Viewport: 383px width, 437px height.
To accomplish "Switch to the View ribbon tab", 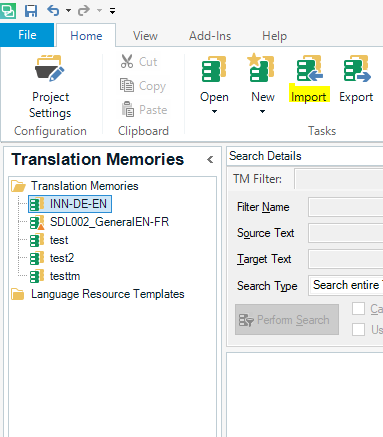I will [x=145, y=36].
